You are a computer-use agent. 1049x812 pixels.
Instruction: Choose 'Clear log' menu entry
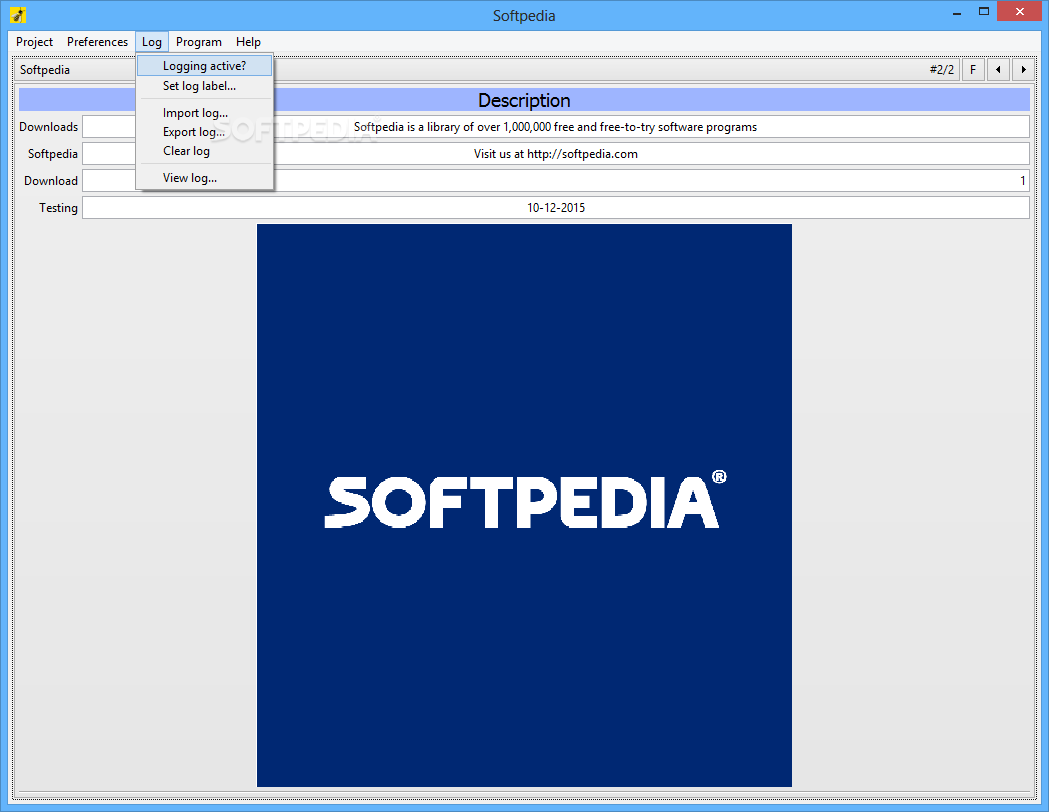(x=205, y=150)
